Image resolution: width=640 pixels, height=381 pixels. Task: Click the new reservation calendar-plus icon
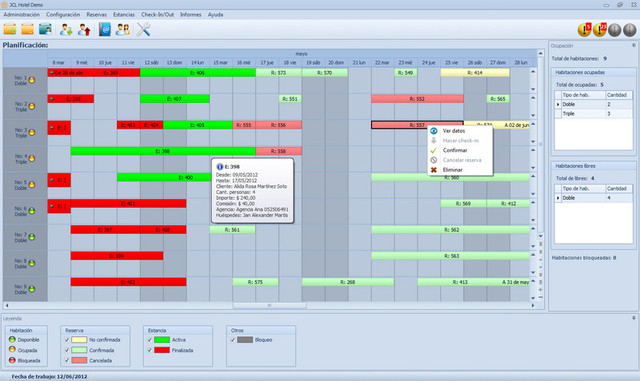click(x=10, y=29)
